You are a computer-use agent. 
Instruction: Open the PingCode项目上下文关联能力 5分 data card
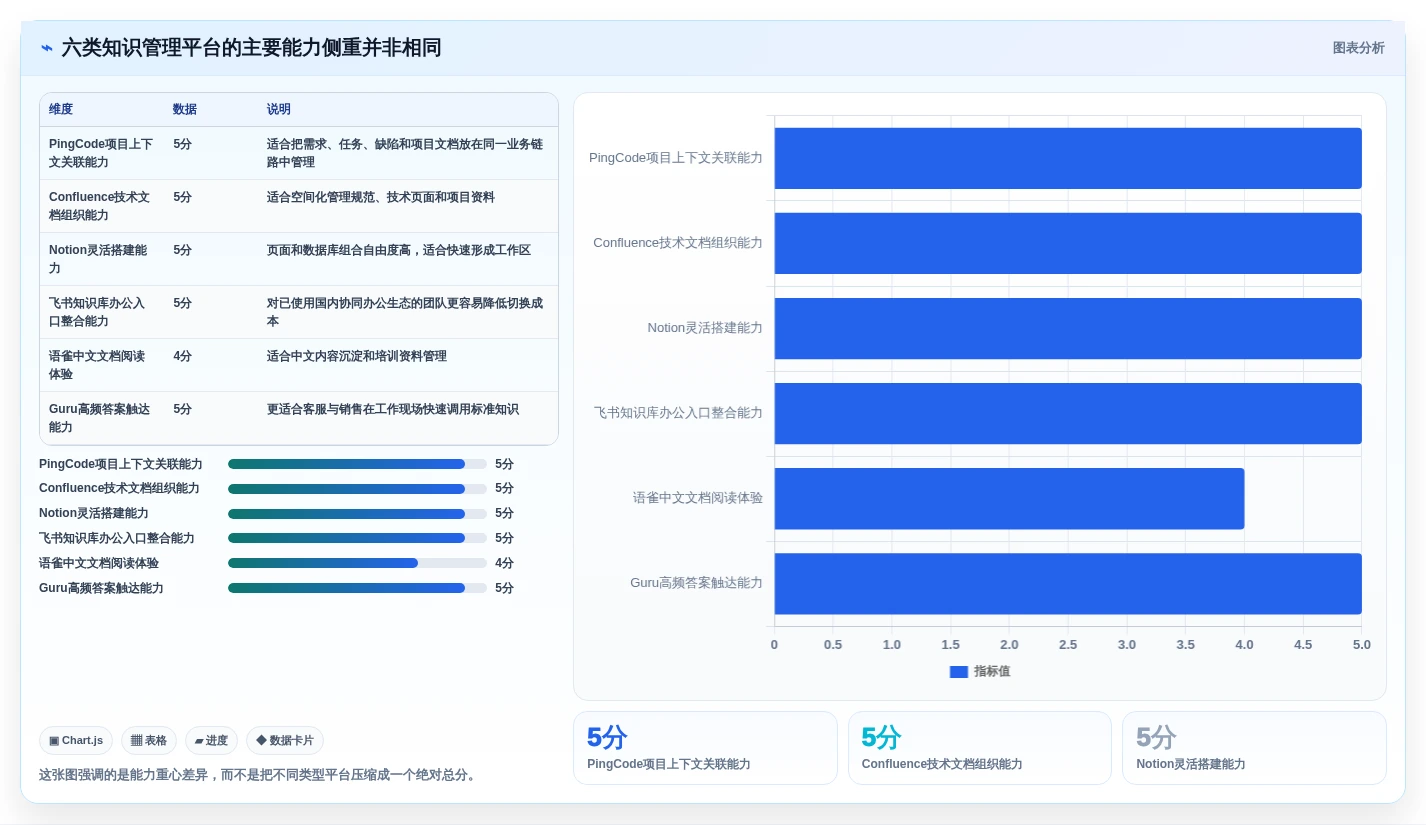[x=705, y=748]
